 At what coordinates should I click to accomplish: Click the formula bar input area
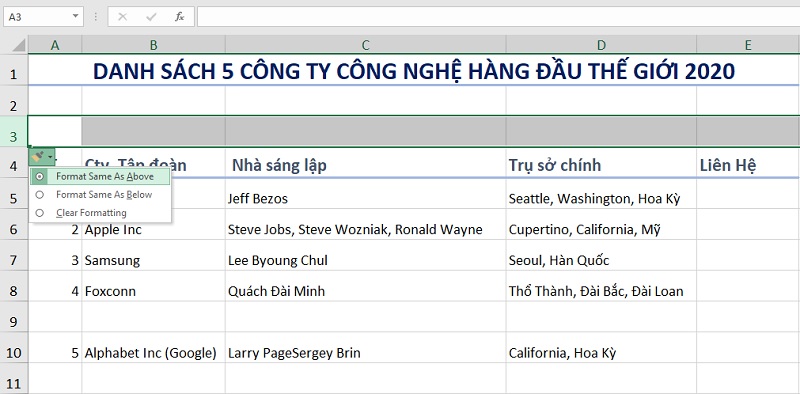498,17
